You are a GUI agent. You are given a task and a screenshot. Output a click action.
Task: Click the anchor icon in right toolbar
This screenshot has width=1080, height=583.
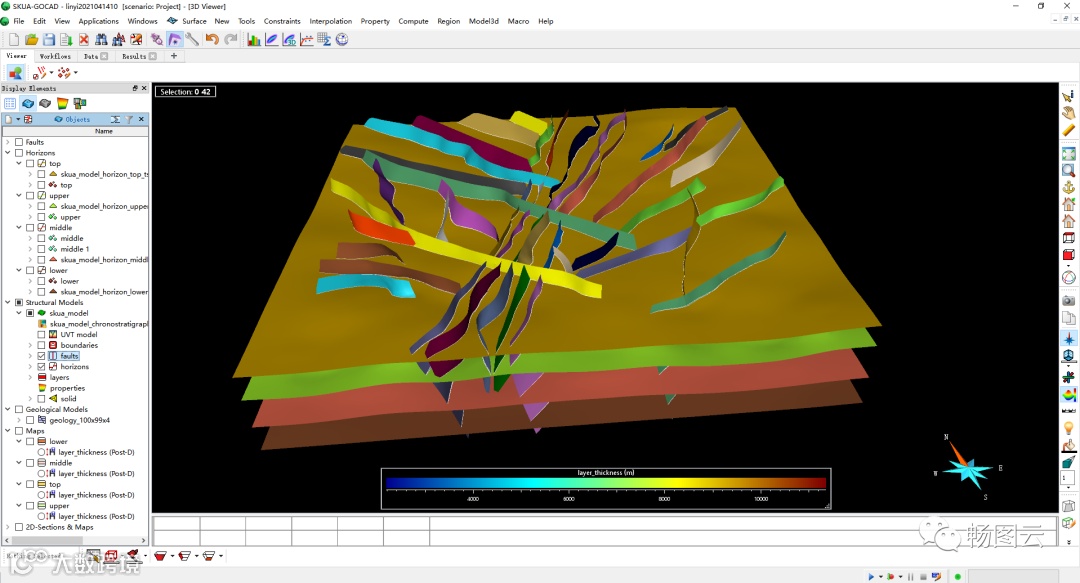(x=1068, y=187)
